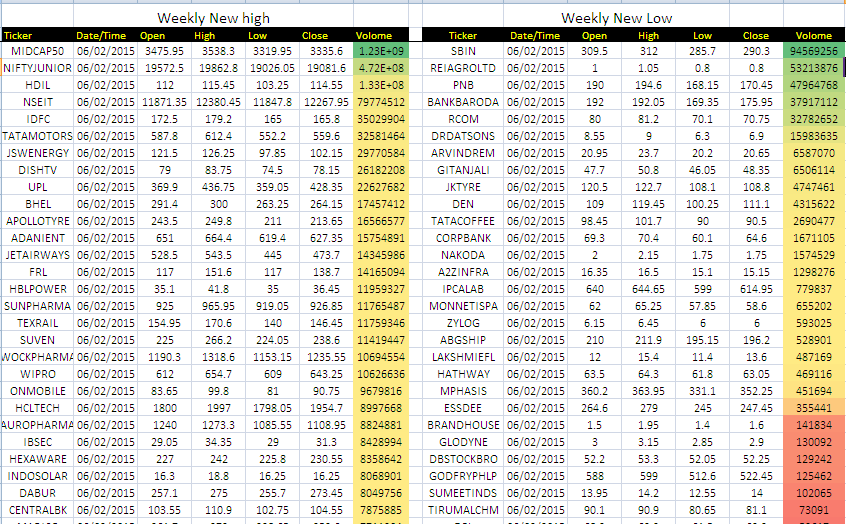The image size is (846, 524).
Task: Click ABGSHIP low value 195.15
Action: [702, 340]
